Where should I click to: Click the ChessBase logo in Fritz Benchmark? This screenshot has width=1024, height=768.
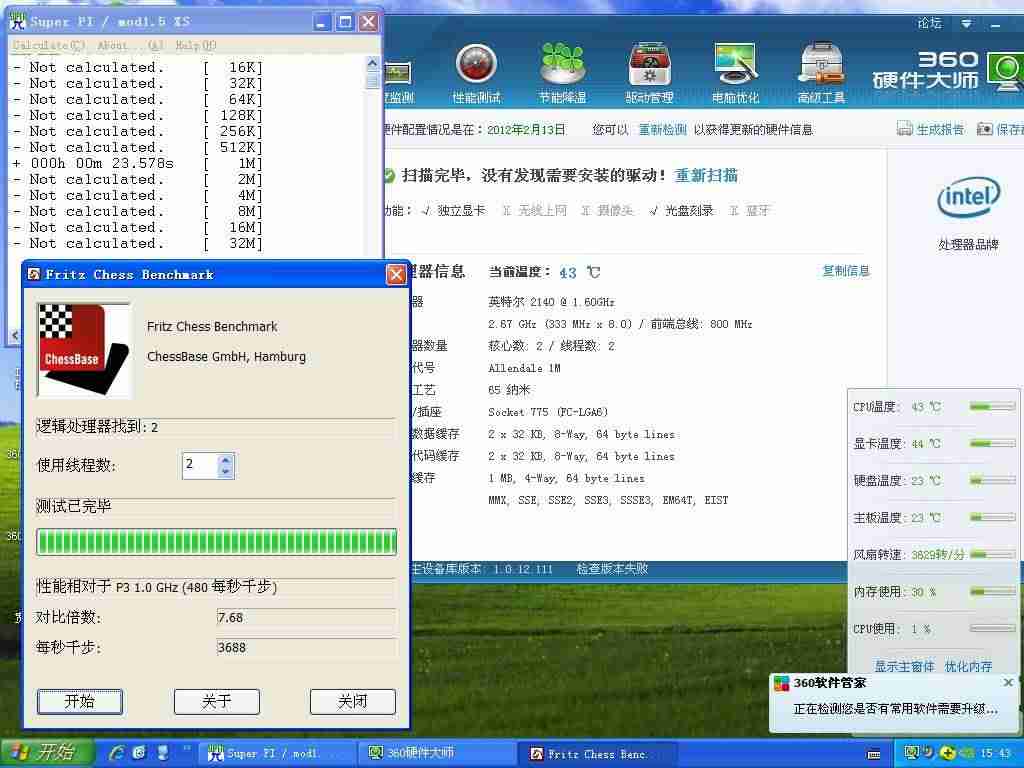pos(85,350)
